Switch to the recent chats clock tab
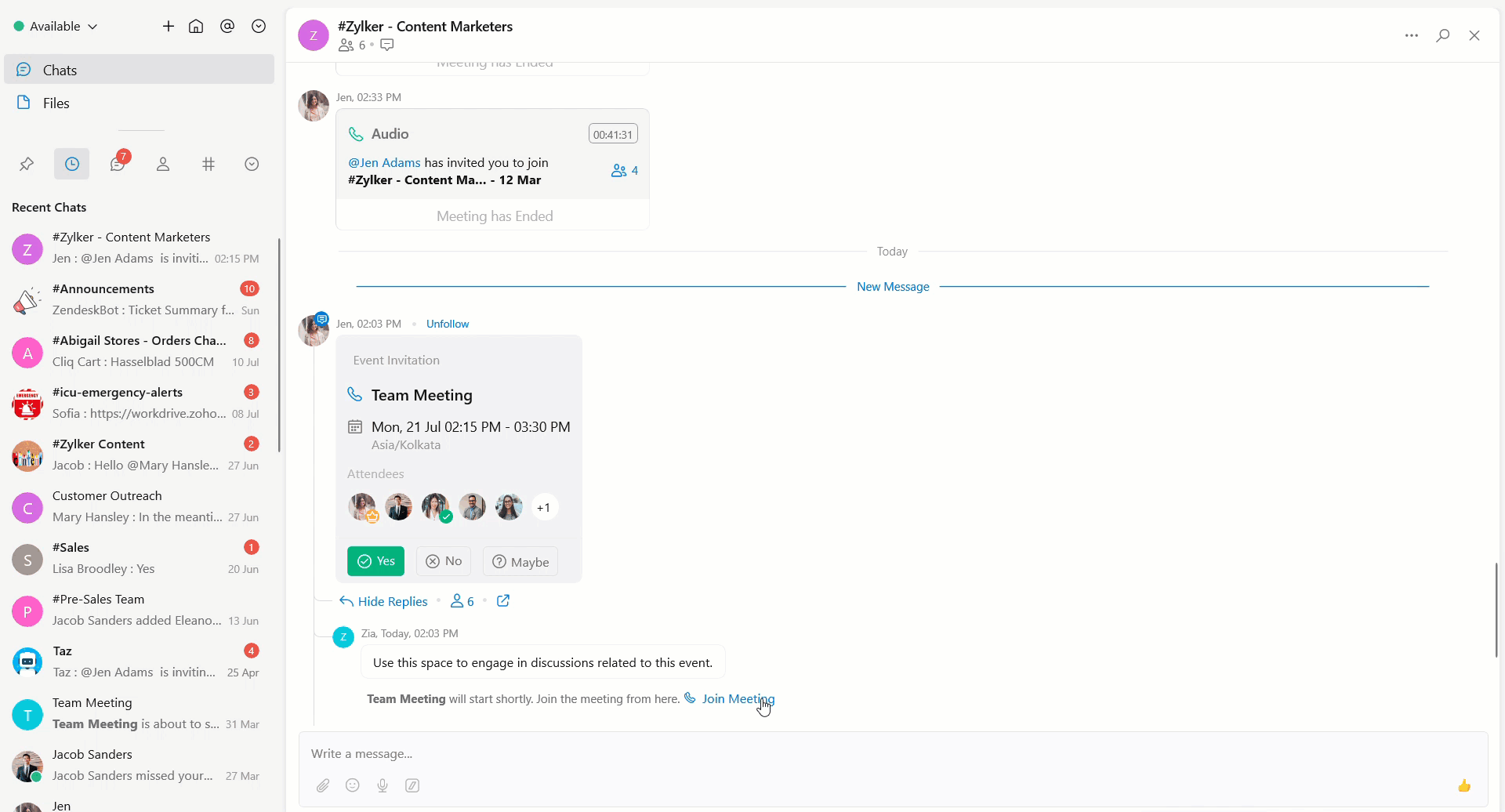 pos(72,164)
